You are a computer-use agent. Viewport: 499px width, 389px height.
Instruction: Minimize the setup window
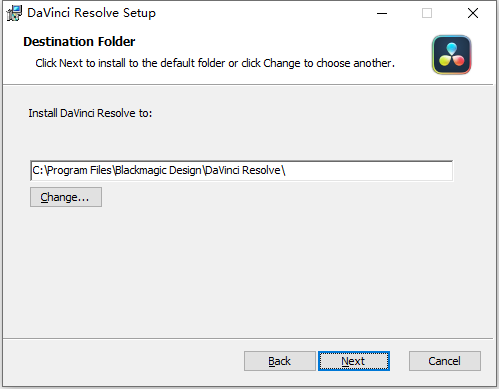(x=382, y=13)
